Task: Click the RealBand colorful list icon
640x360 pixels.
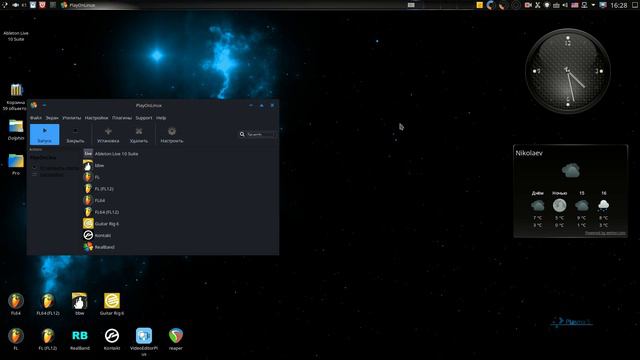Action: click(x=88, y=247)
